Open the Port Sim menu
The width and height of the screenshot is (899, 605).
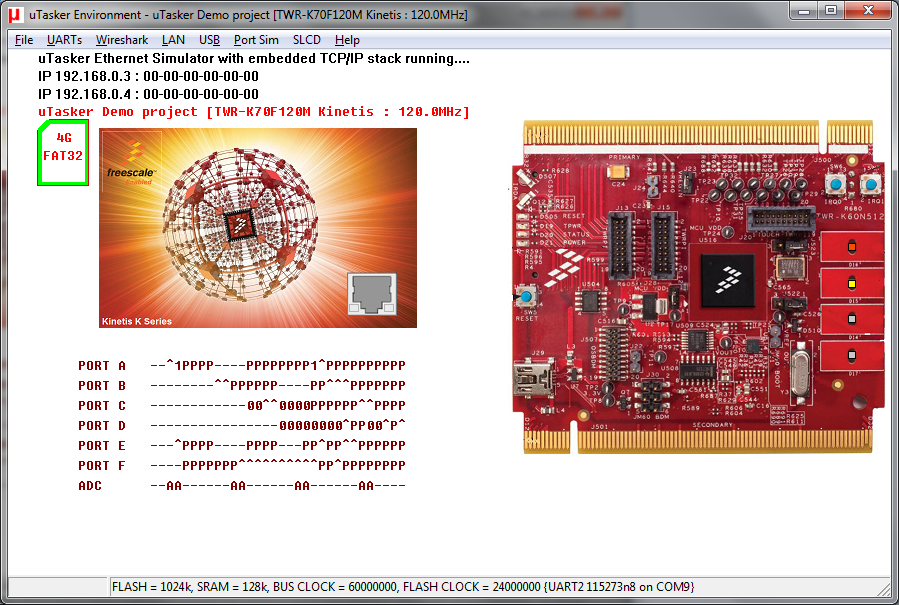coord(256,40)
